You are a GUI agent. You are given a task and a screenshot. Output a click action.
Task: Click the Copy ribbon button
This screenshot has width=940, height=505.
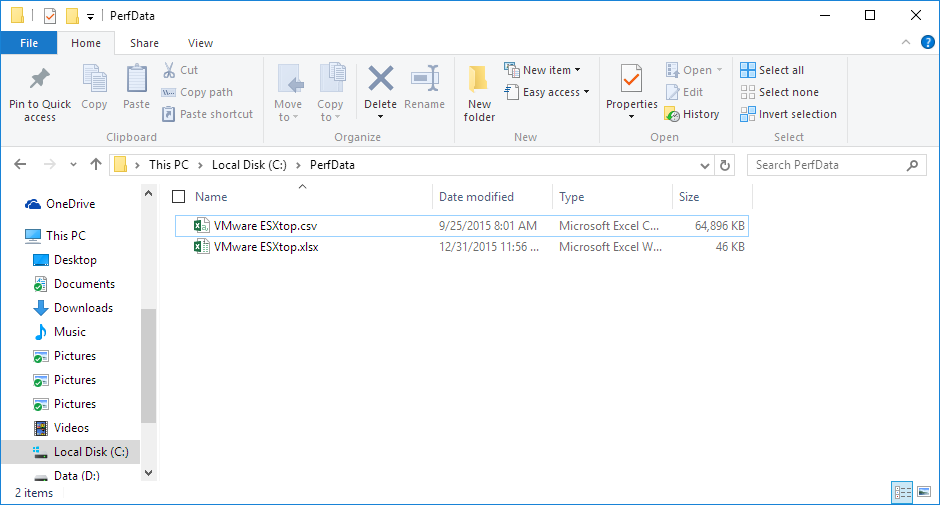coord(94,88)
